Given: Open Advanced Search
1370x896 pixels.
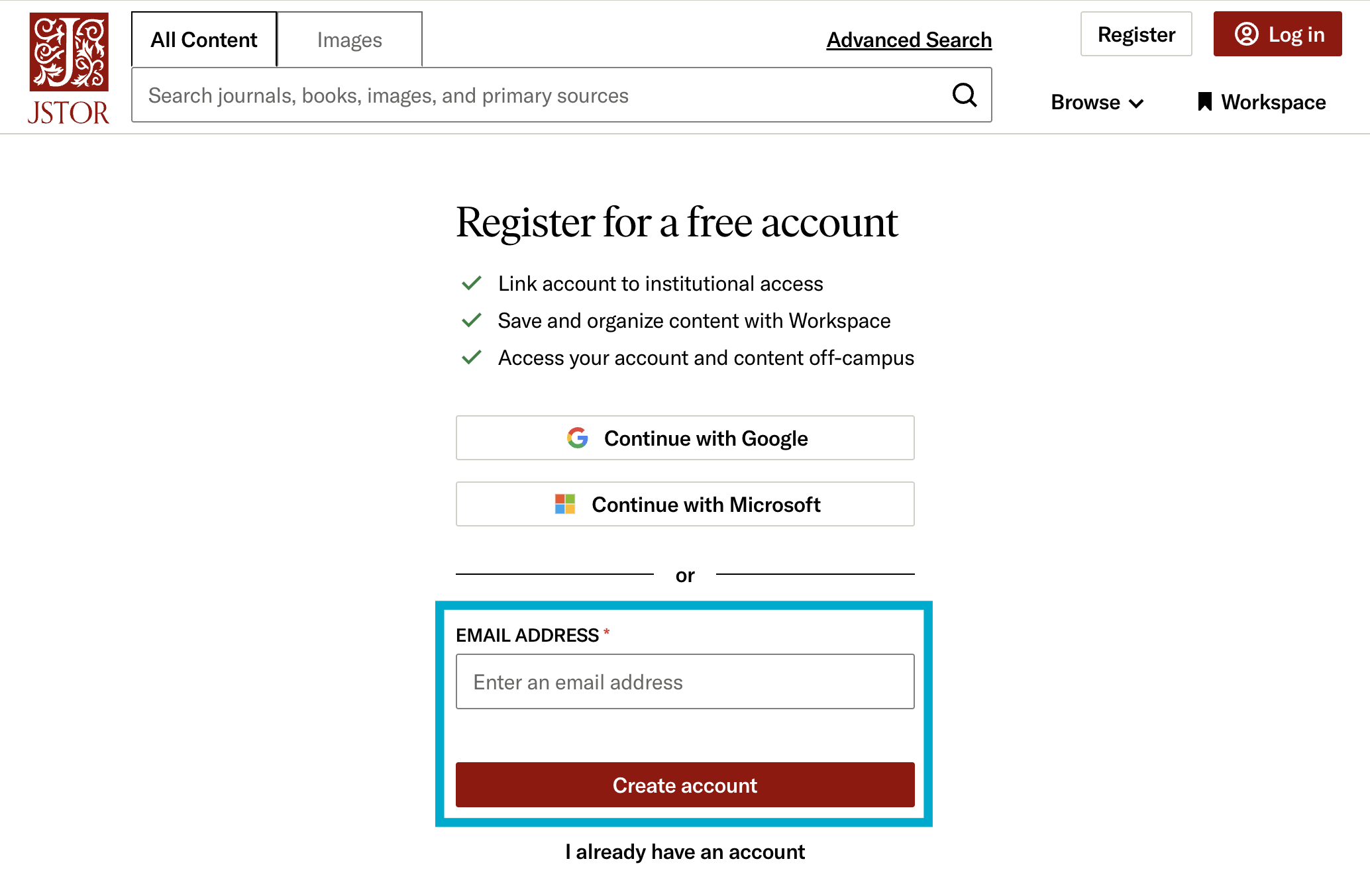Looking at the screenshot, I should tap(909, 39).
